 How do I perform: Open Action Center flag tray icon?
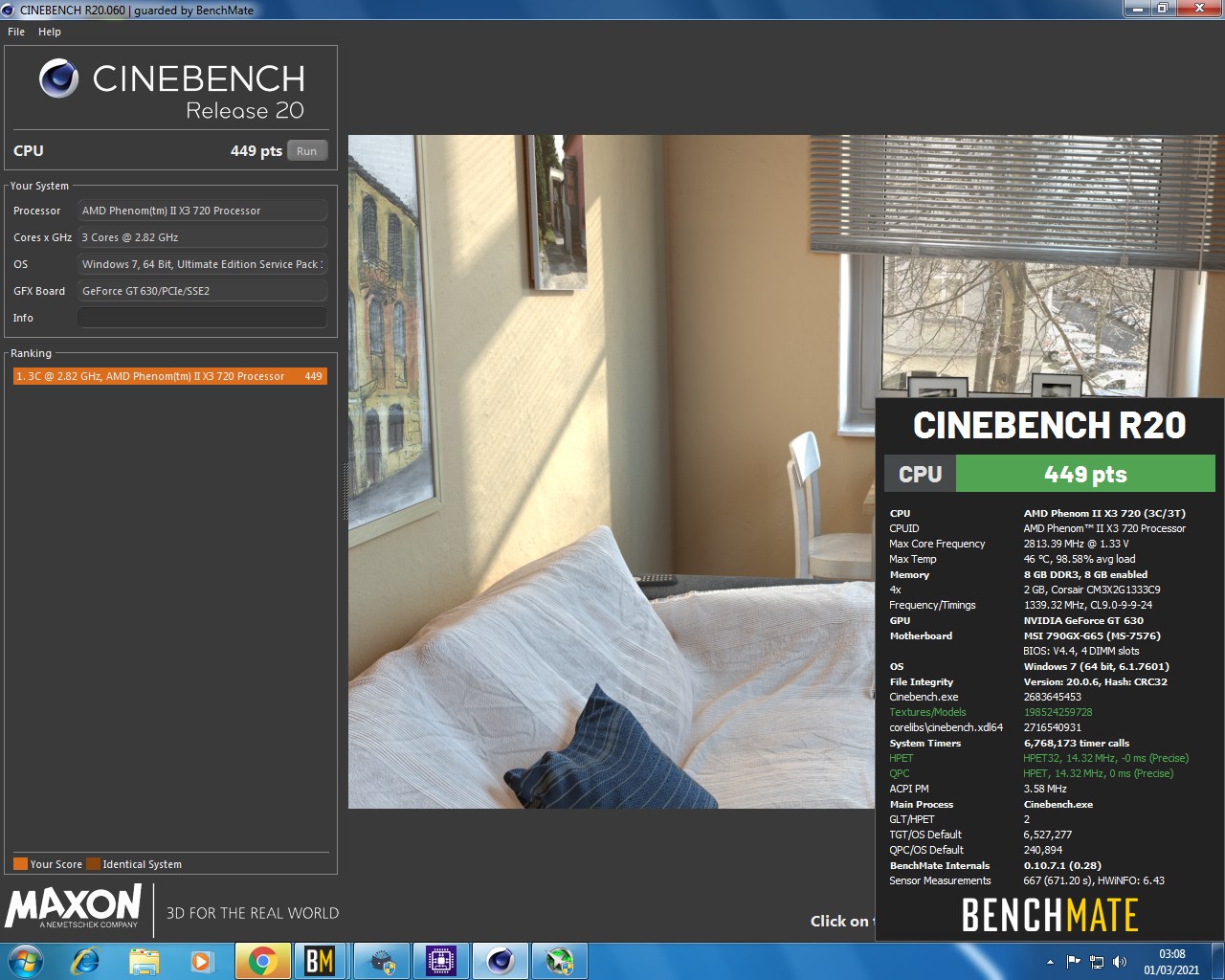coord(1073,962)
